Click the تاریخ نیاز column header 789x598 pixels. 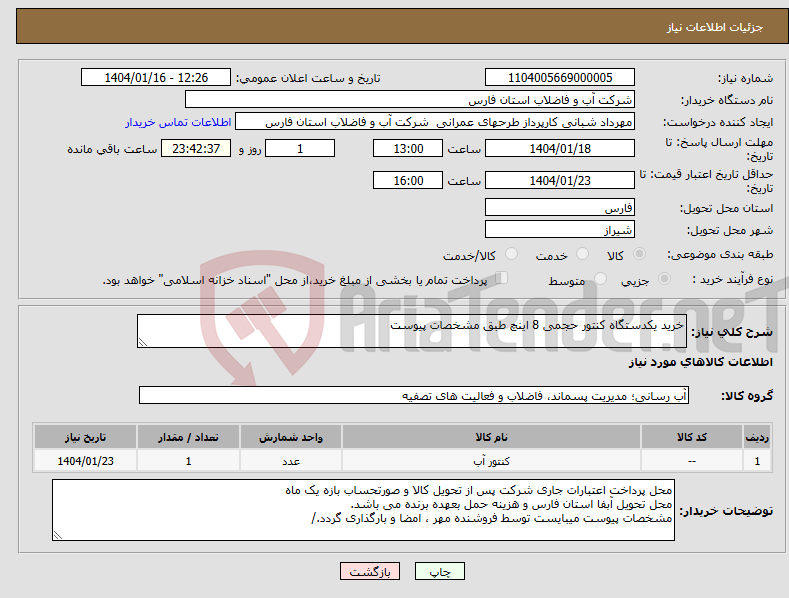(x=86, y=437)
